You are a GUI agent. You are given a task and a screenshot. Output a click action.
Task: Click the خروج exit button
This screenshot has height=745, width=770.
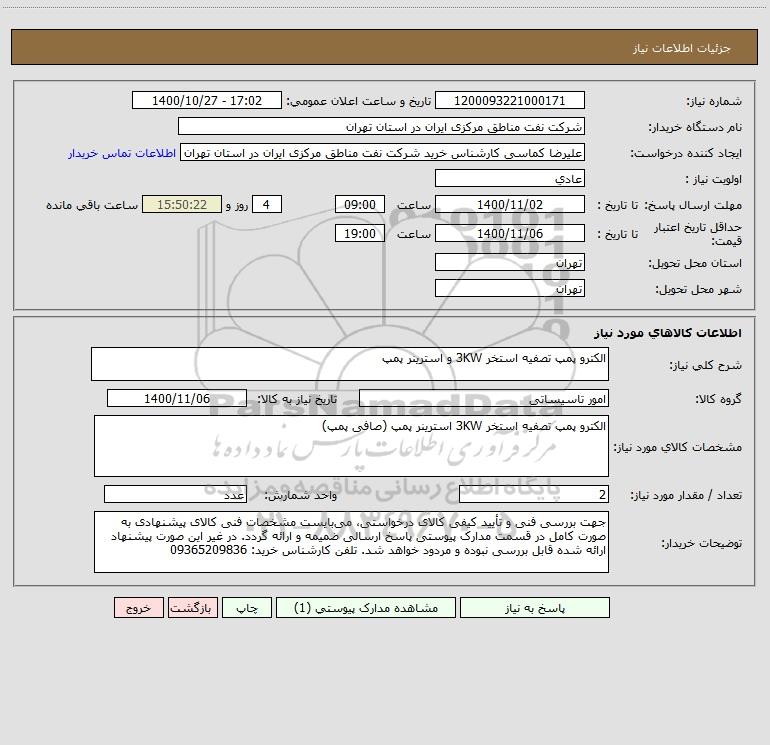(x=138, y=608)
